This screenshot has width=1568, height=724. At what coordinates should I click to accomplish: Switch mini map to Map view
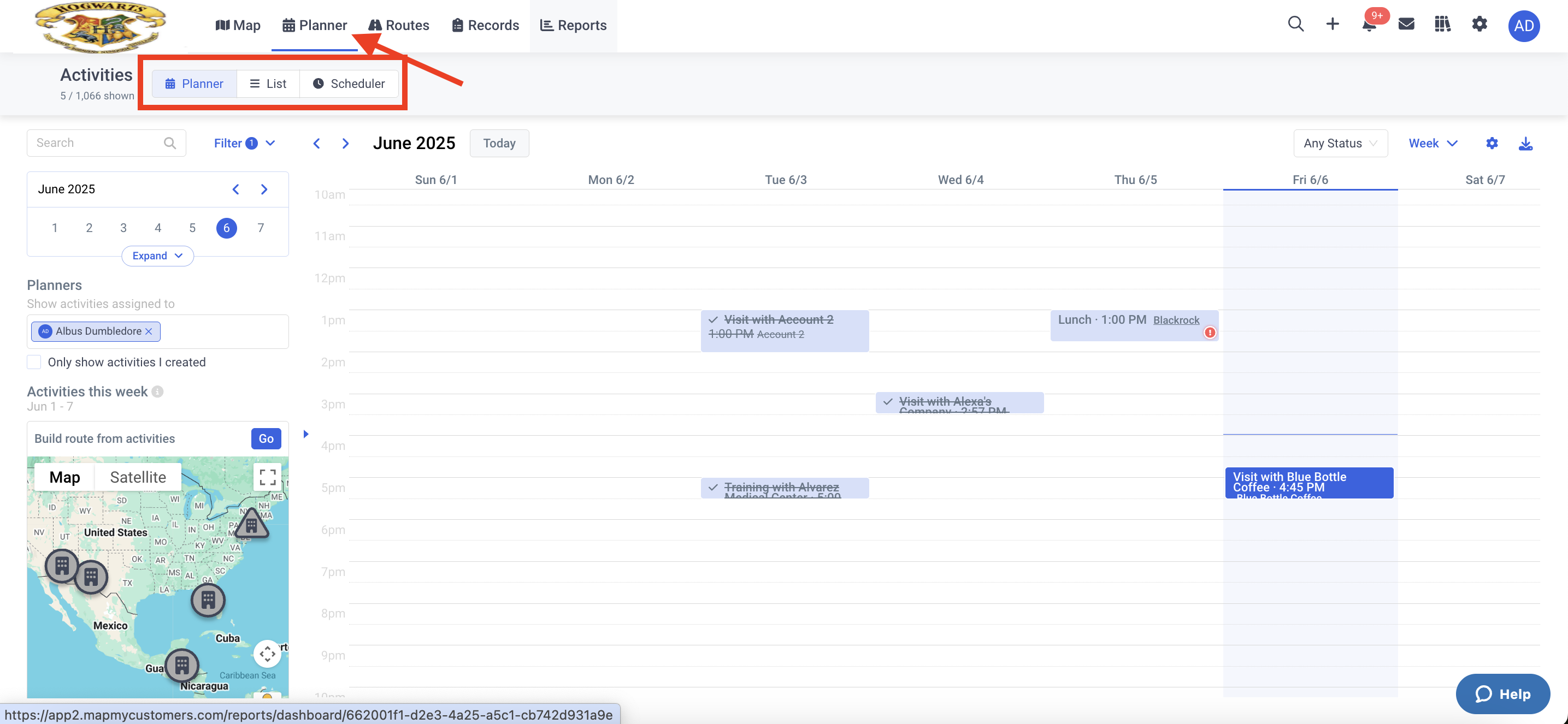tap(64, 477)
